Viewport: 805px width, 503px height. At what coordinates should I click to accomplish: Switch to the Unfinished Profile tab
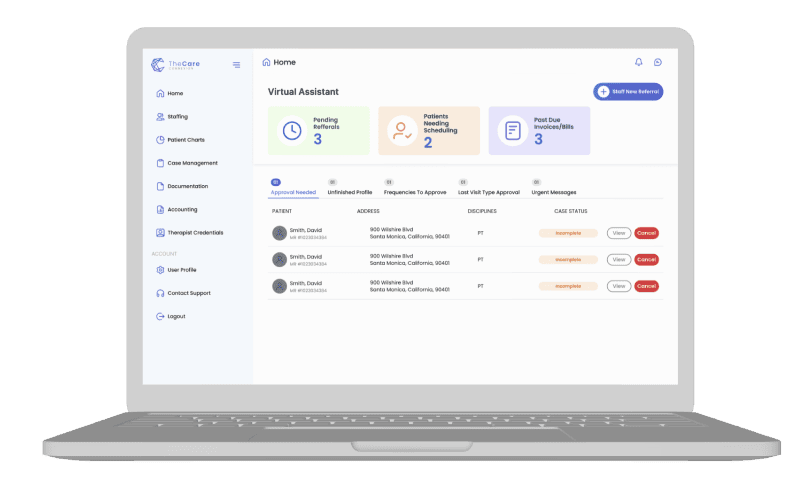pos(349,192)
